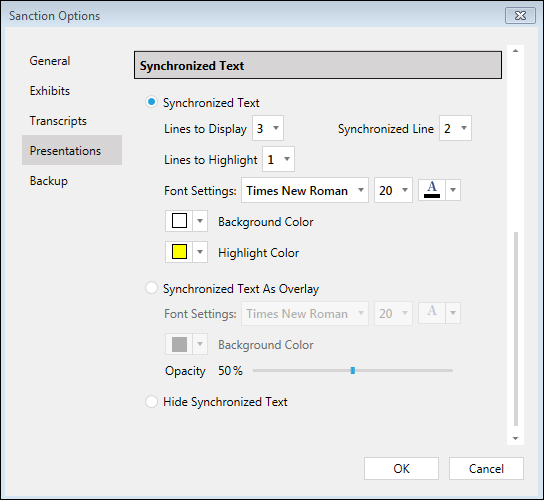The image size is (544, 500).
Task: Go to the Transcripts options page
Action: pos(58,121)
